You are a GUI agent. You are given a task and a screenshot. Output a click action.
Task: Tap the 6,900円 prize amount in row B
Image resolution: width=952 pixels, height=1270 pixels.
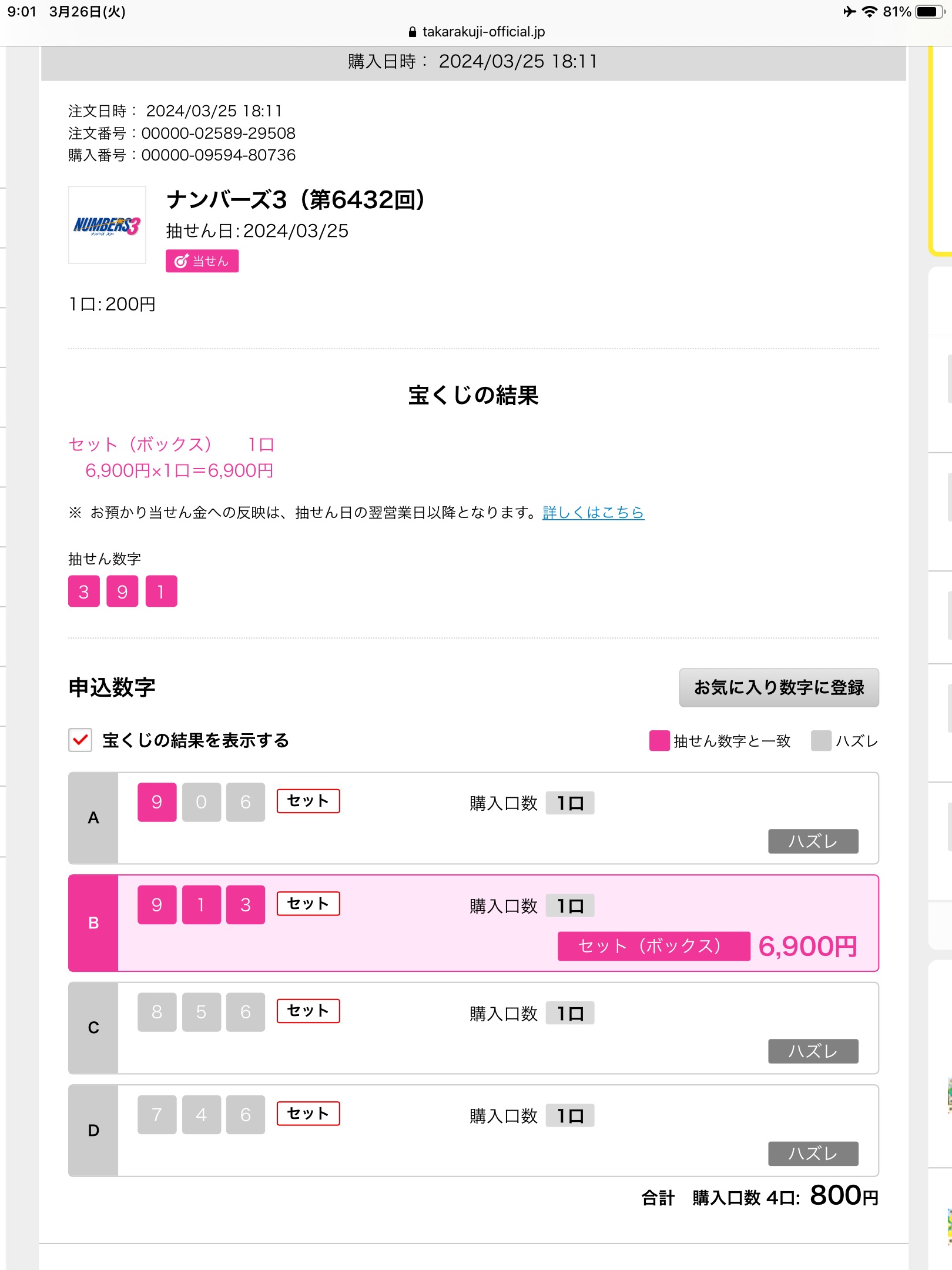coord(808,946)
